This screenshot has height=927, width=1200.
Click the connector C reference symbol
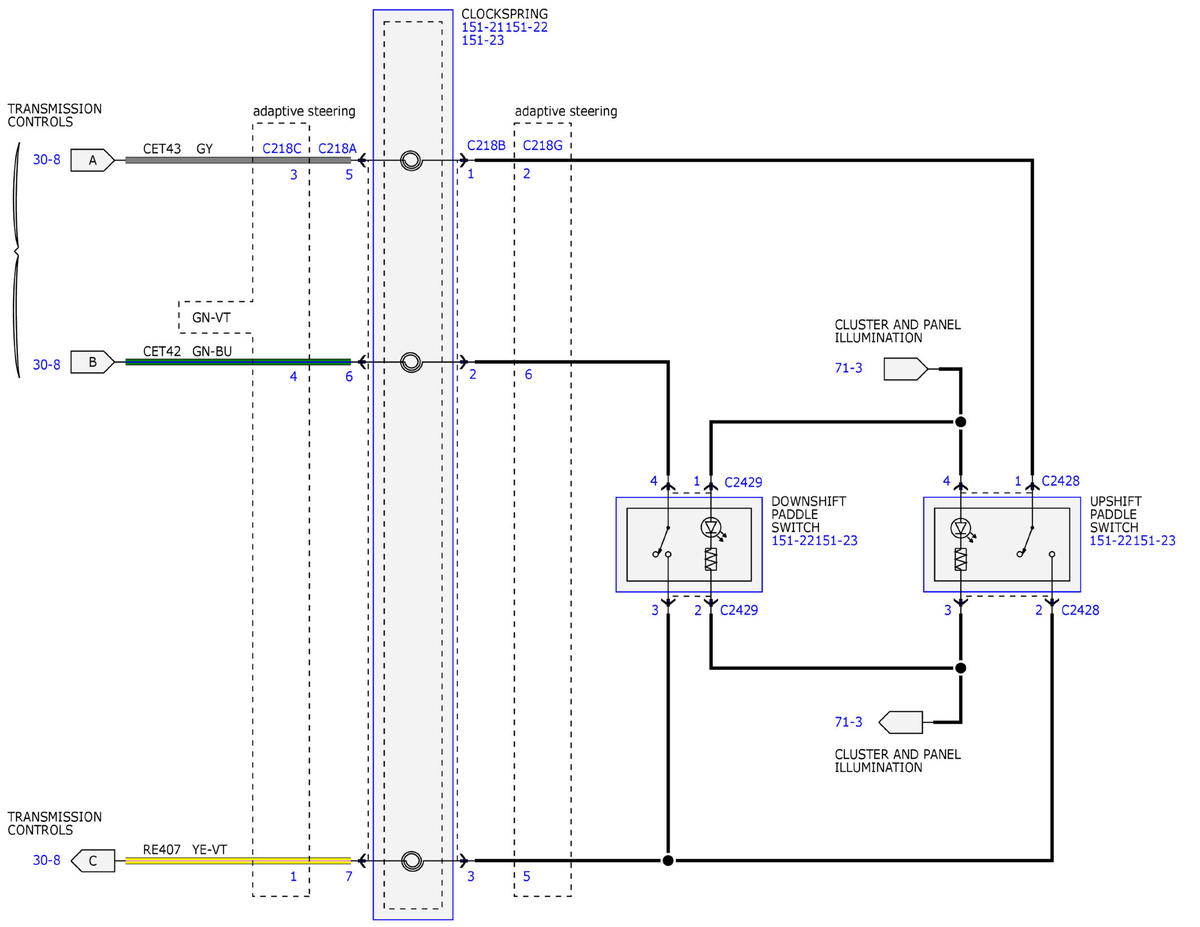(92, 860)
